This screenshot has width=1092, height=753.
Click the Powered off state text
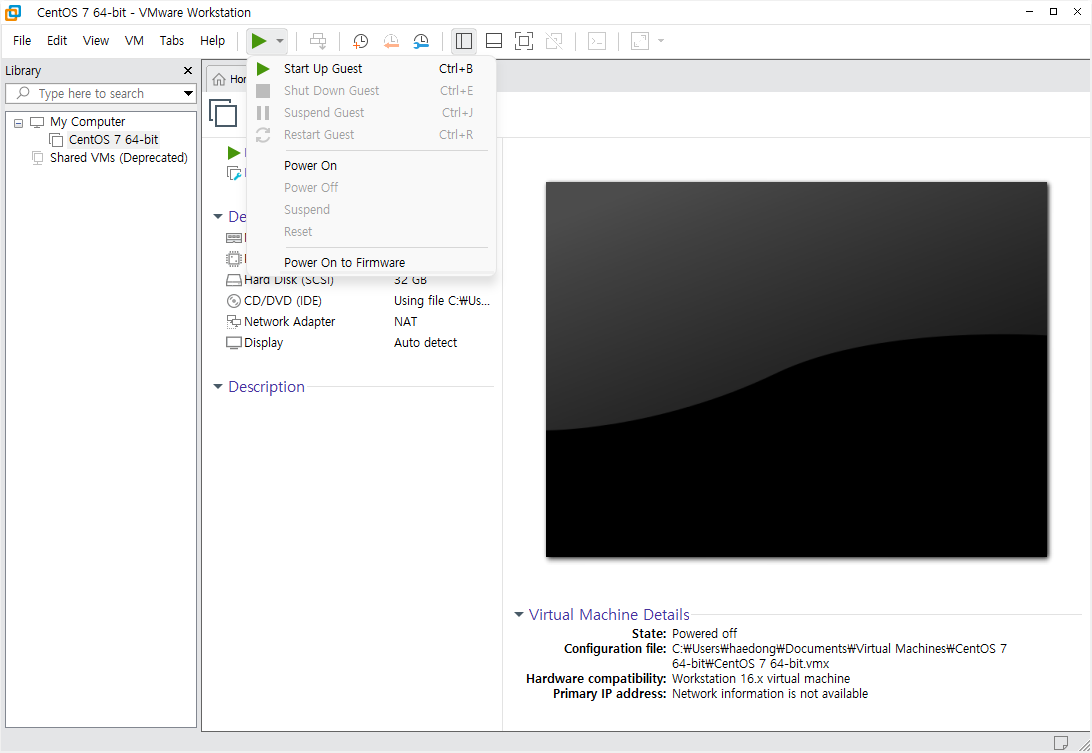pos(704,633)
